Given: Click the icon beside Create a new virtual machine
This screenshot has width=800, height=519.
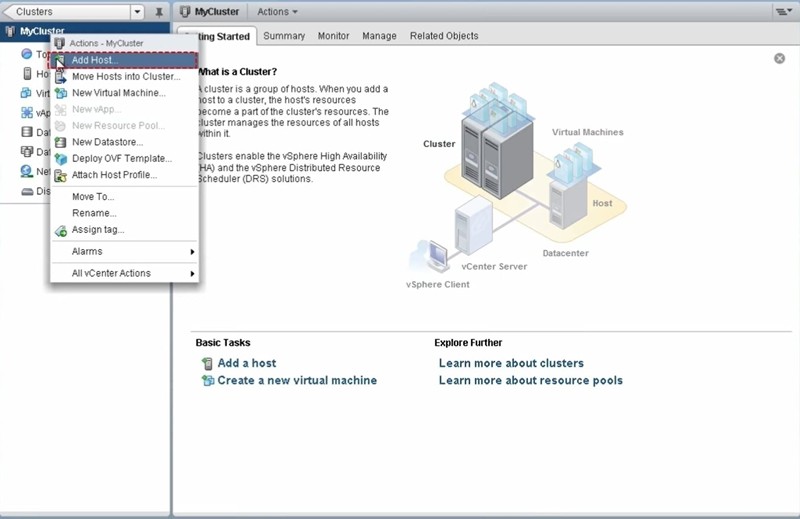Looking at the screenshot, I should (x=208, y=380).
